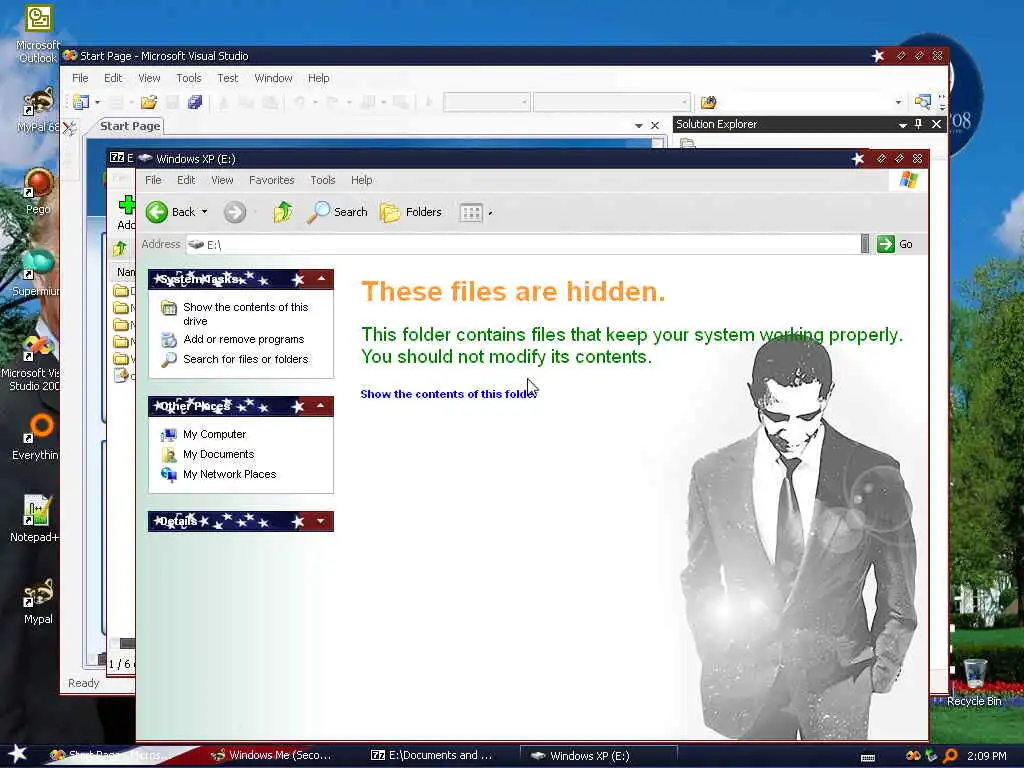This screenshot has height=768, width=1024.
Task: Click Visual Studio Save All toolbar icon
Action: pos(195,102)
